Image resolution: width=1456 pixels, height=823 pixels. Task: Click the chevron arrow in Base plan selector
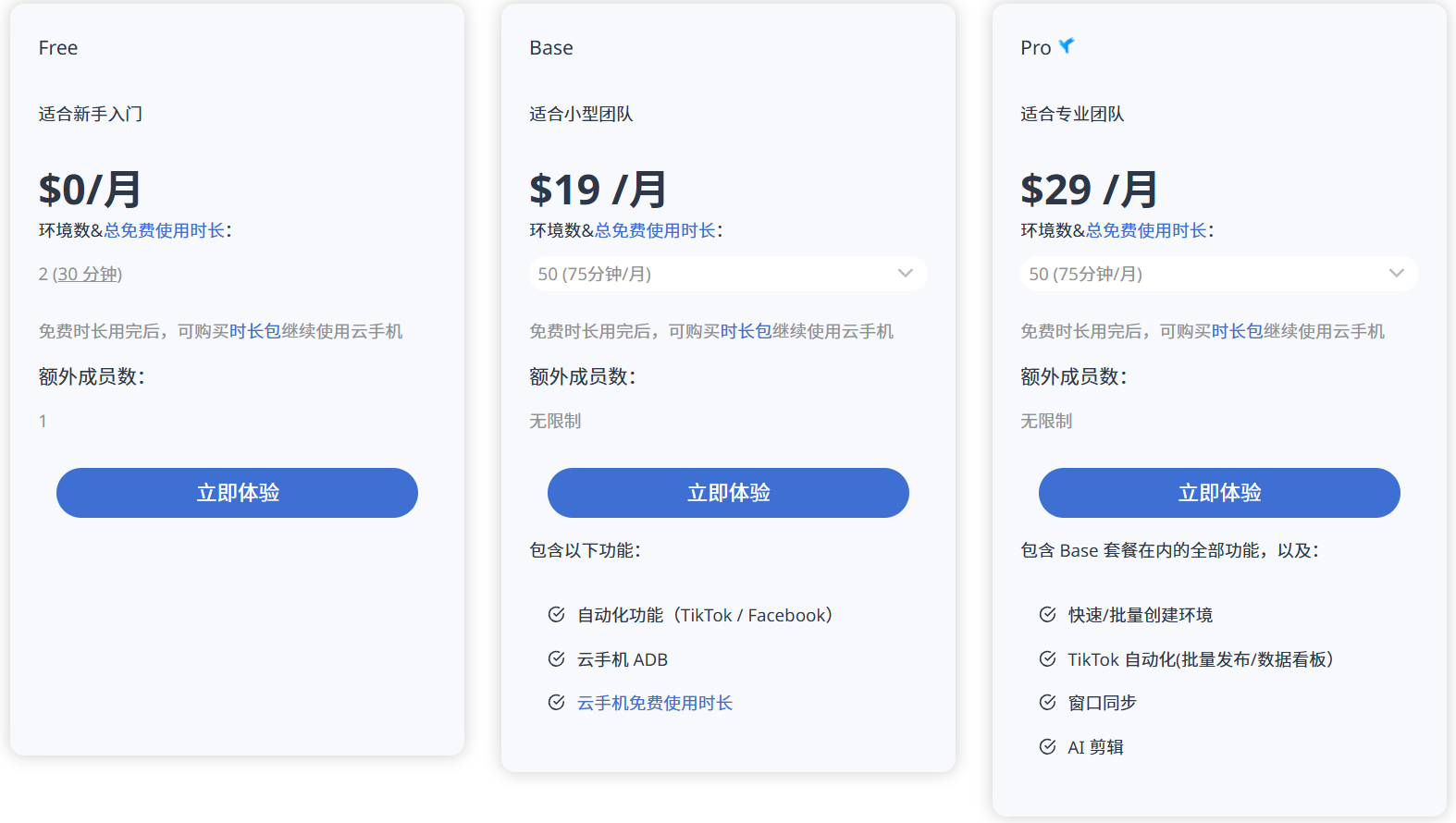[x=904, y=273]
